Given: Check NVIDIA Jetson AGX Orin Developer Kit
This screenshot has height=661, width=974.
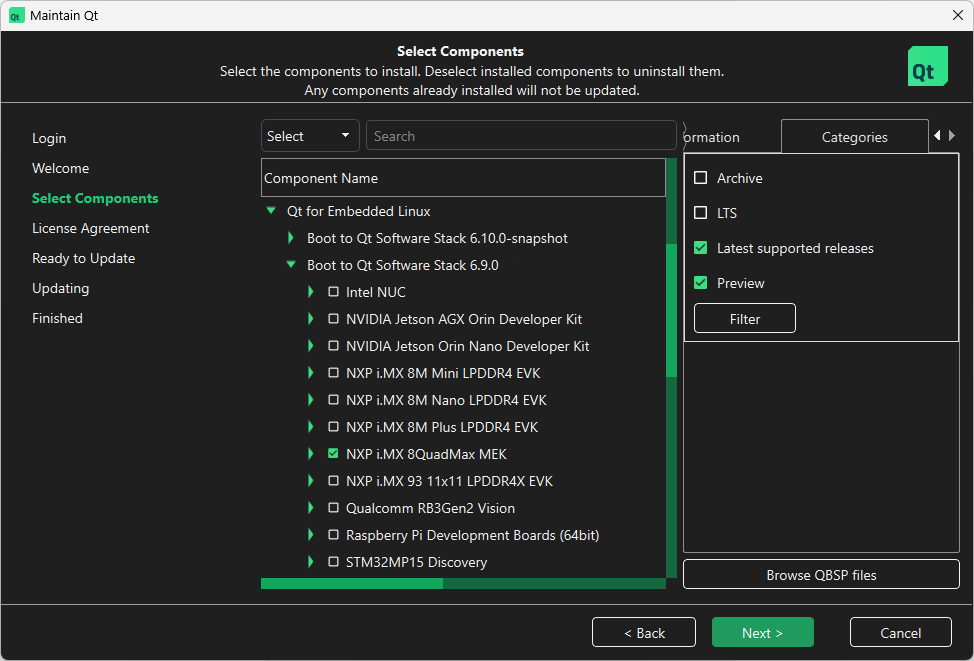Looking at the screenshot, I should pyautogui.click(x=334, y=319).
